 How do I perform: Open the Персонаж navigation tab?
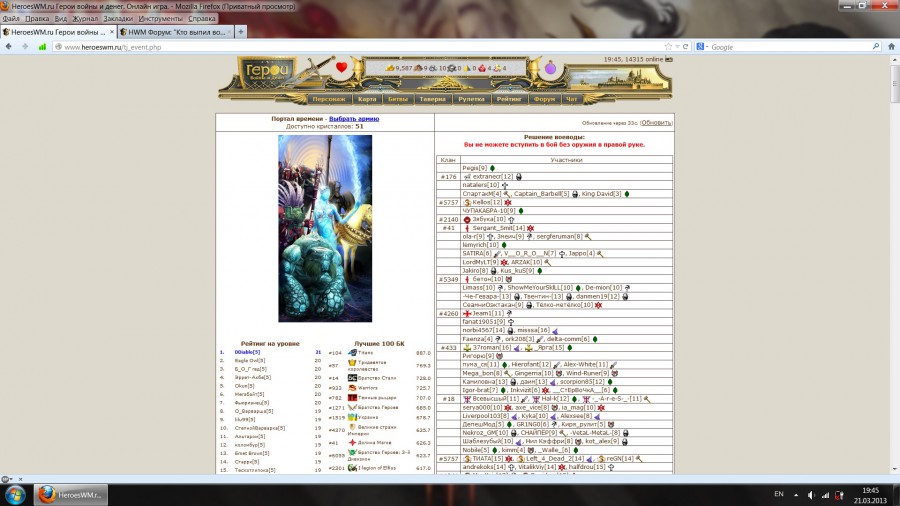(328, 99)
